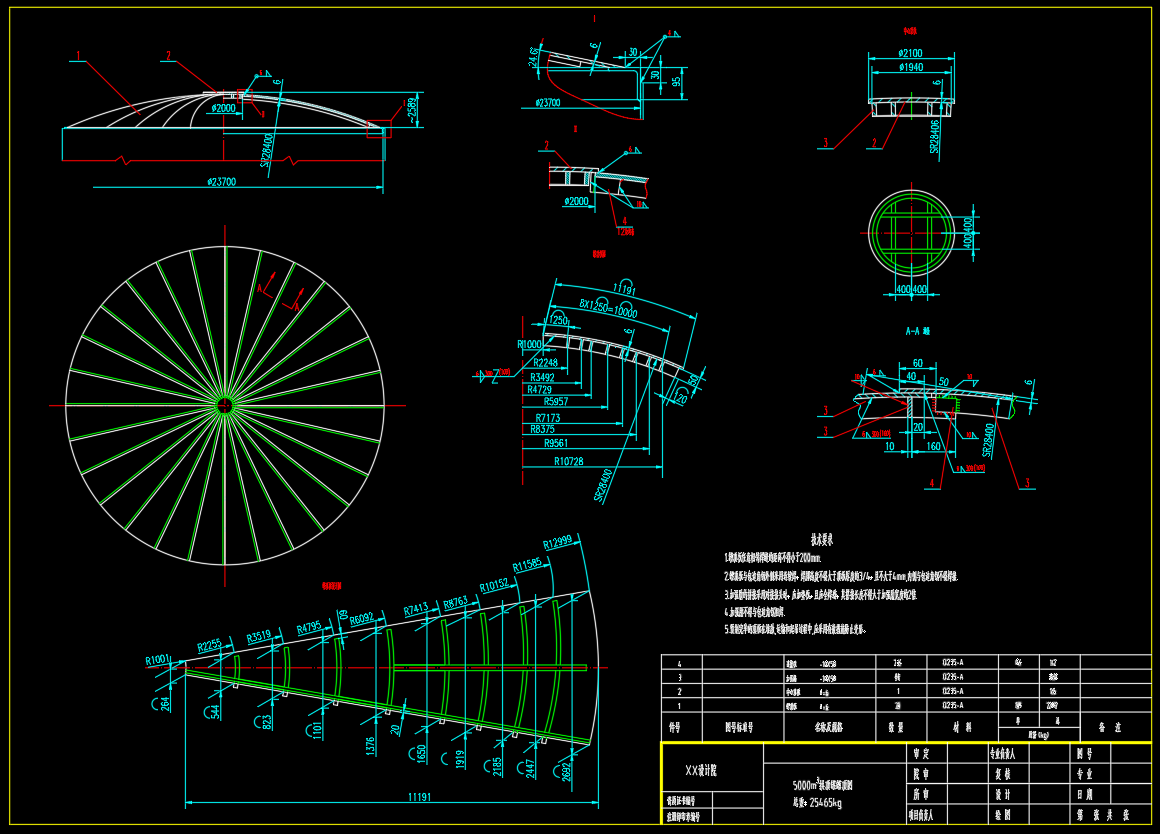Image resolution: width=1160 pixels, height=834 pixels.
Task: Select the ø1940 dimension text
Action: coord(909,67)
